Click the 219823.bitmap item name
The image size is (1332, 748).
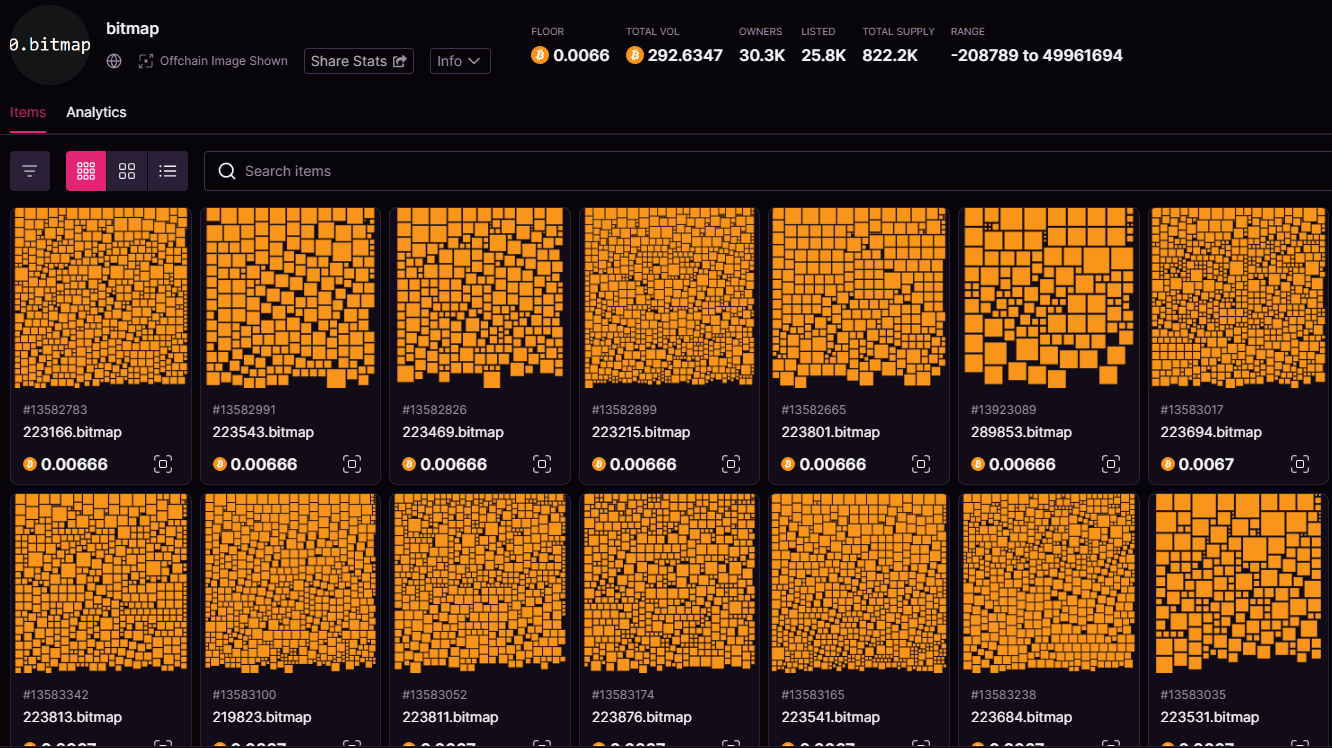pos(262,717)
